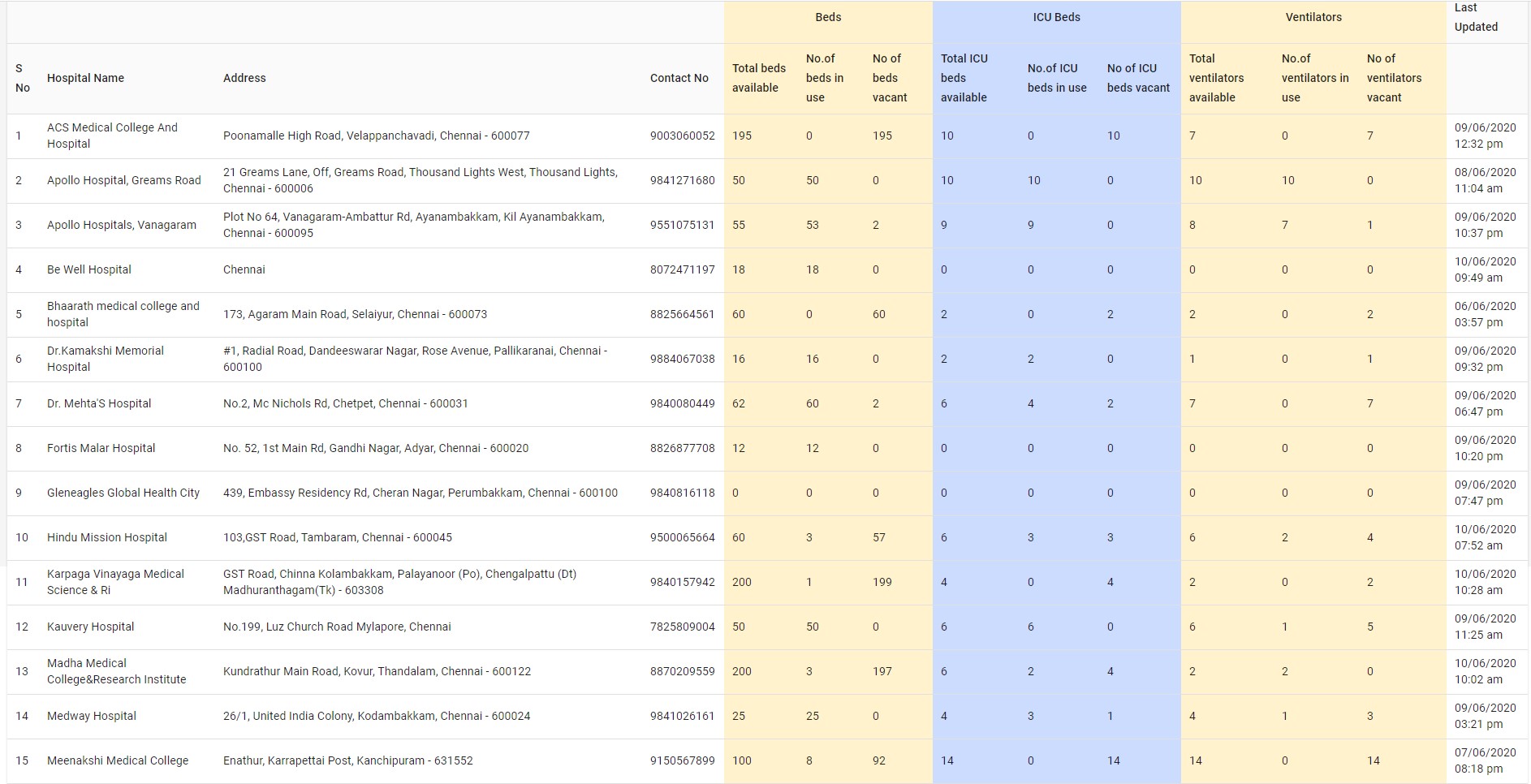Click the 173, Agaram Main Road address
Screen dimensions: 1531x784
coord(356,314)
